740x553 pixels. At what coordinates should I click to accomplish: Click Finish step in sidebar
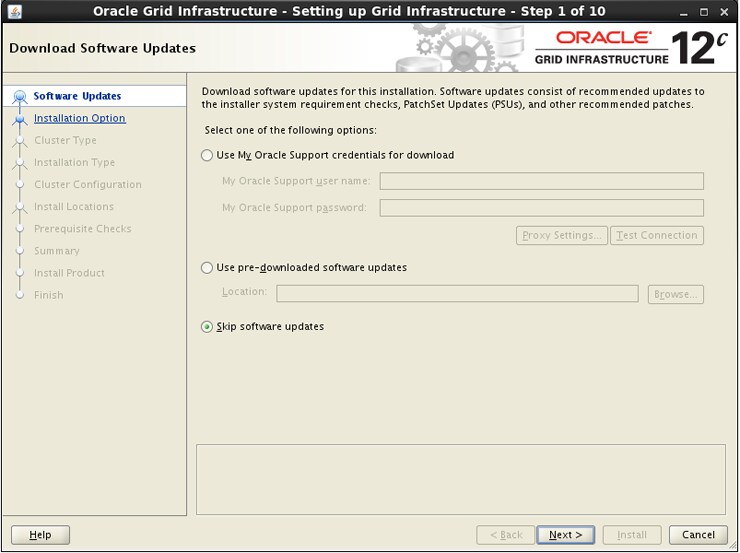click(49, 295)
